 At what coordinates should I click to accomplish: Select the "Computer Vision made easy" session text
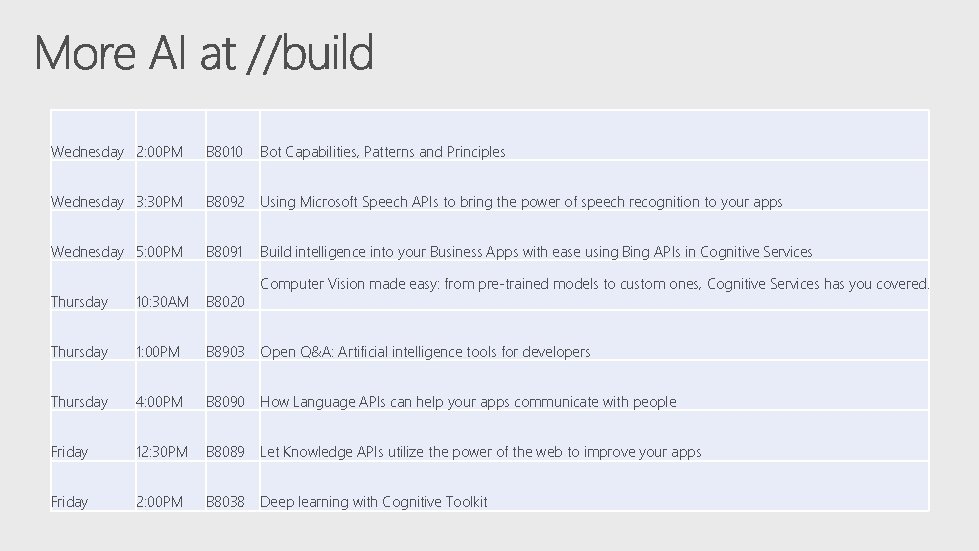[x=594, y=284]
